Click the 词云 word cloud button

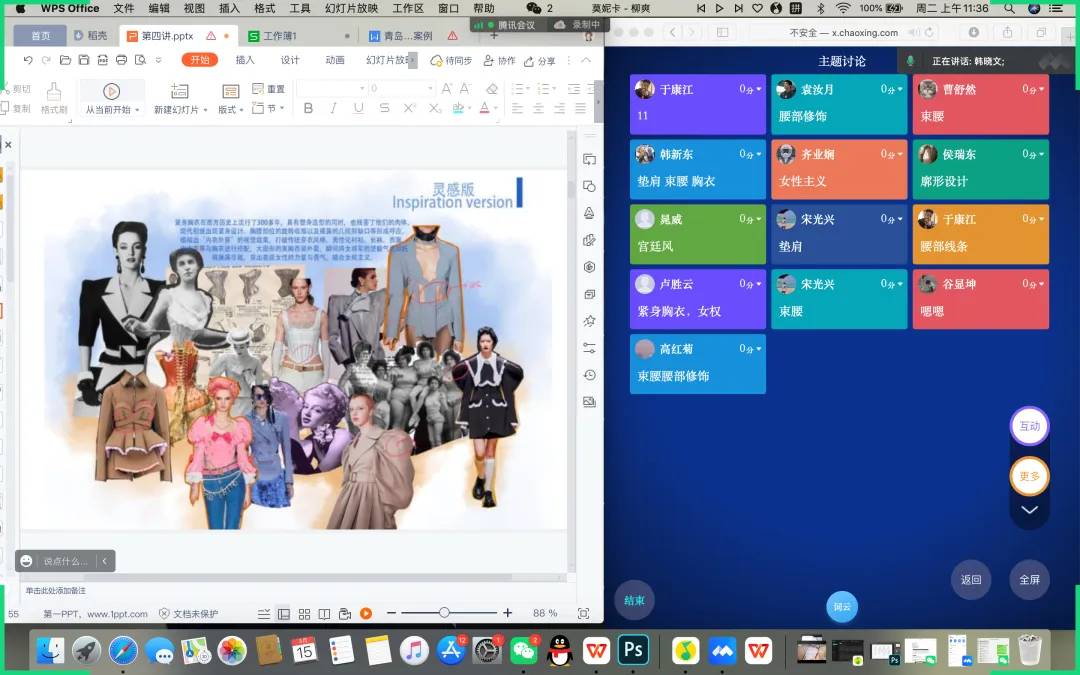point(842,607)
